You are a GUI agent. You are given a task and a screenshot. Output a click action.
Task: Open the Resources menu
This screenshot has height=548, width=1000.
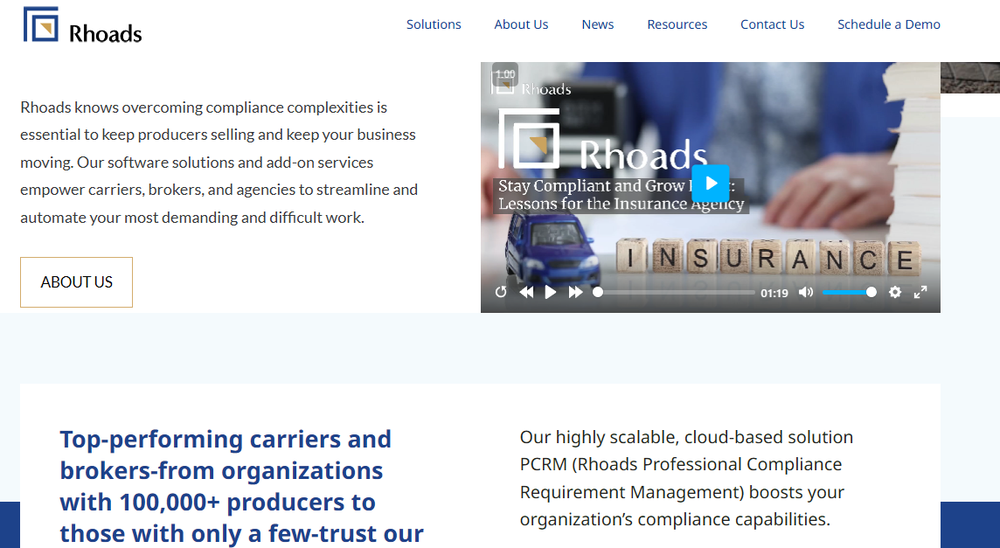(677, 24)
